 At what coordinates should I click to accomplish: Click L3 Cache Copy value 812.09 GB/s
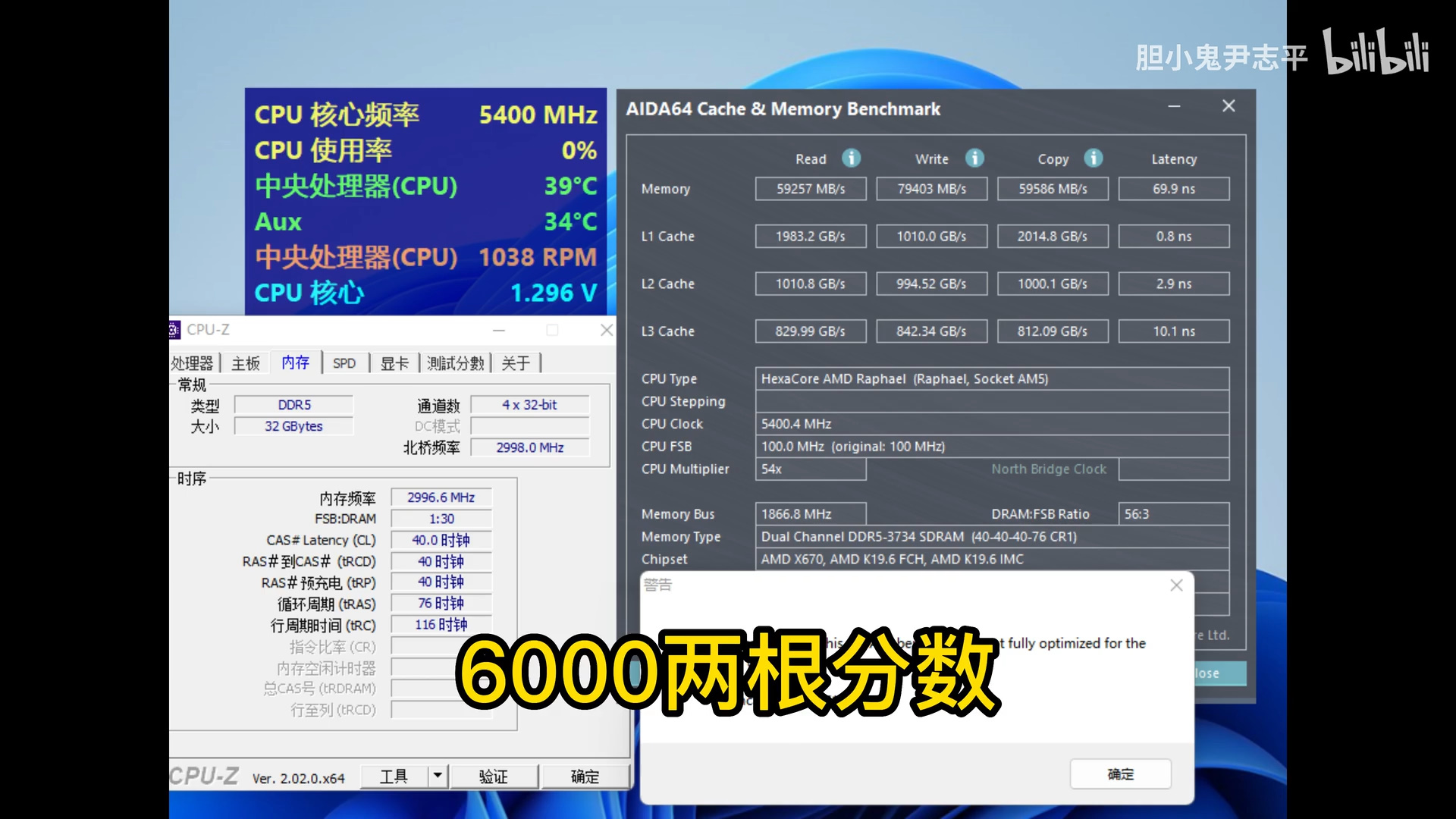point(1053,331)
